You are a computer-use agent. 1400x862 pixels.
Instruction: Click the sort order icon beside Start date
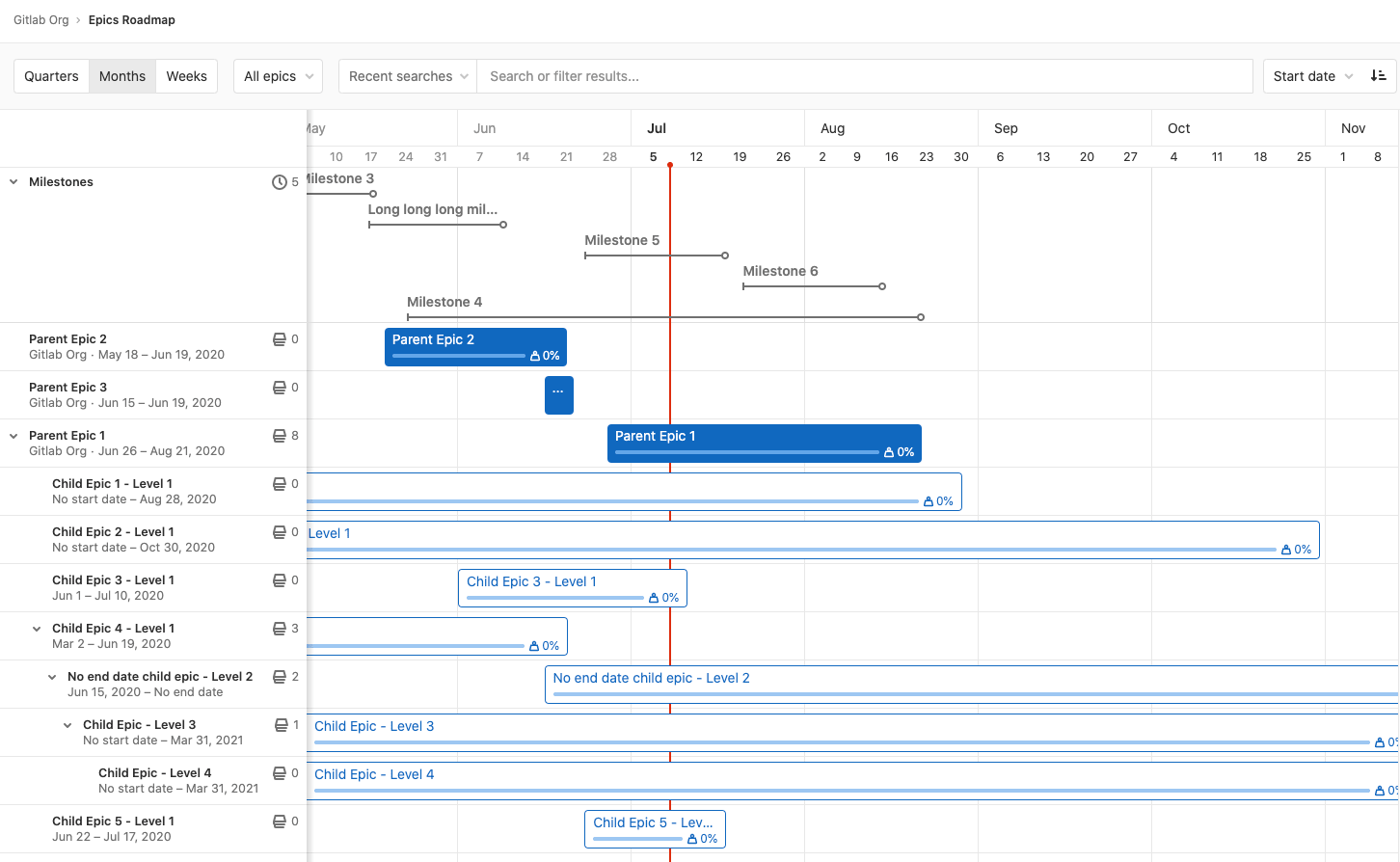coord(1379,75)
